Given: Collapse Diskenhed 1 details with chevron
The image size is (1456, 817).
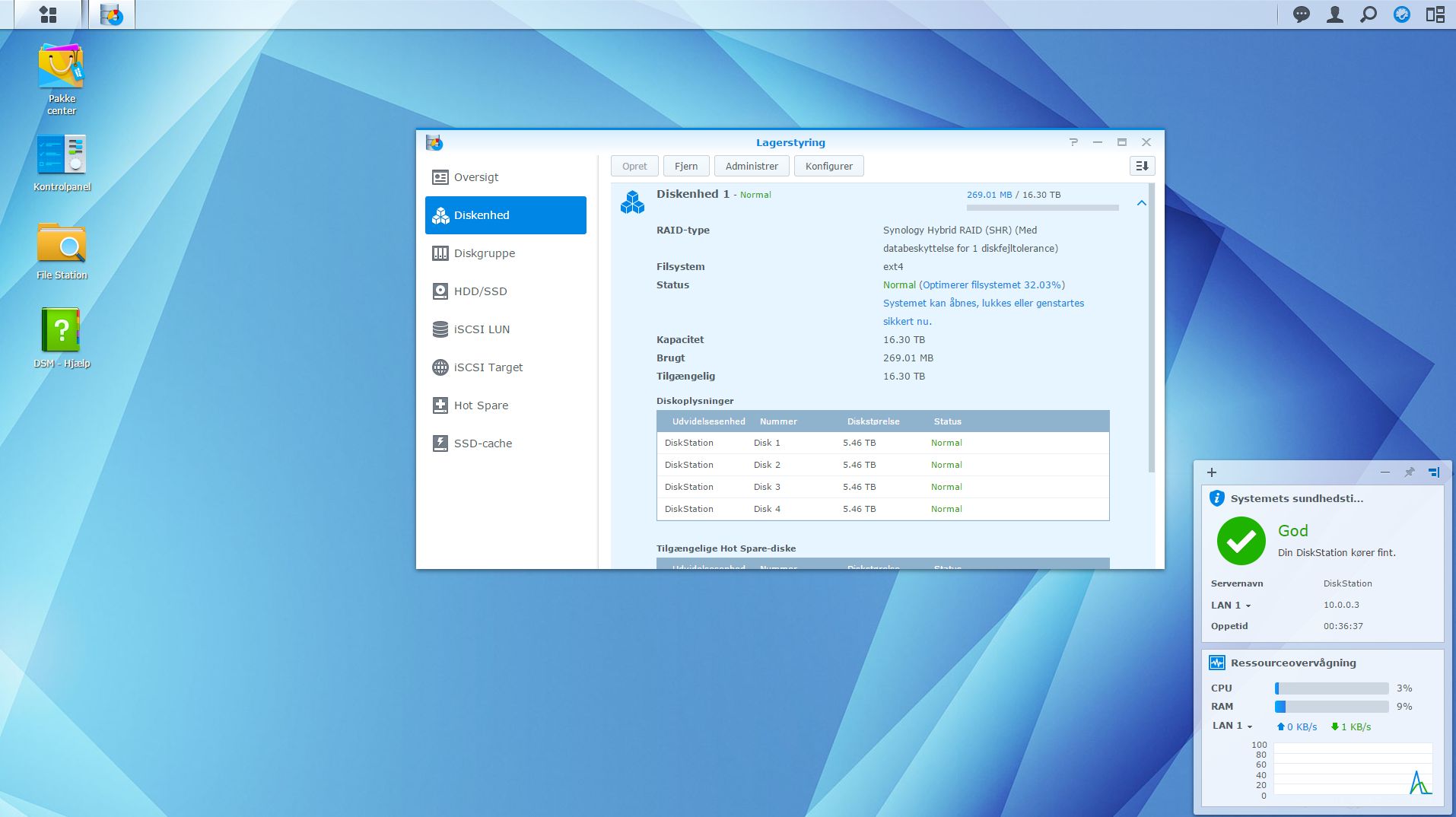Looking at the screenshot, I should coord(1141,203).
